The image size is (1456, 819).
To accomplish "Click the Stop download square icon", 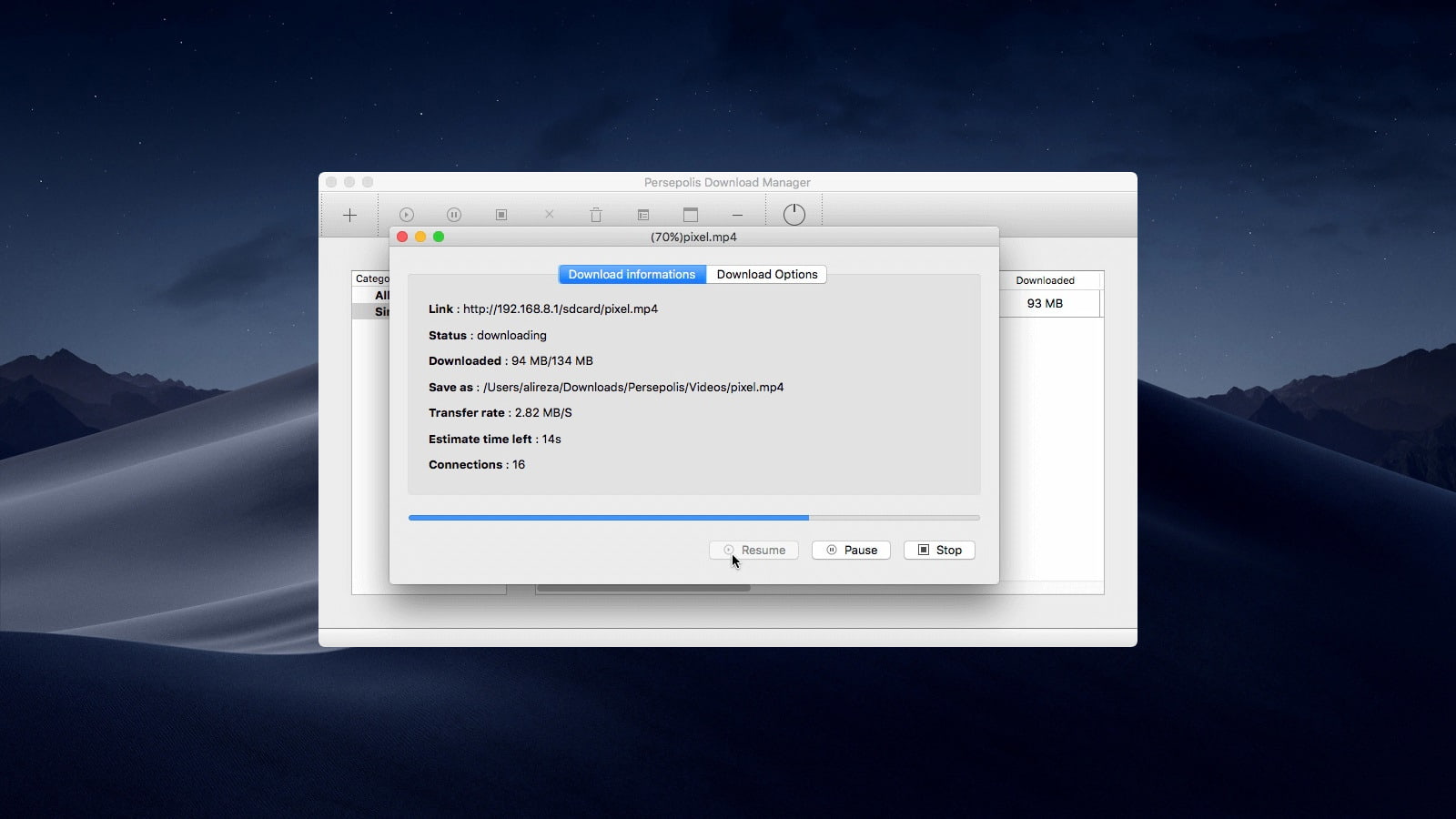I will (x=501, y=215).
